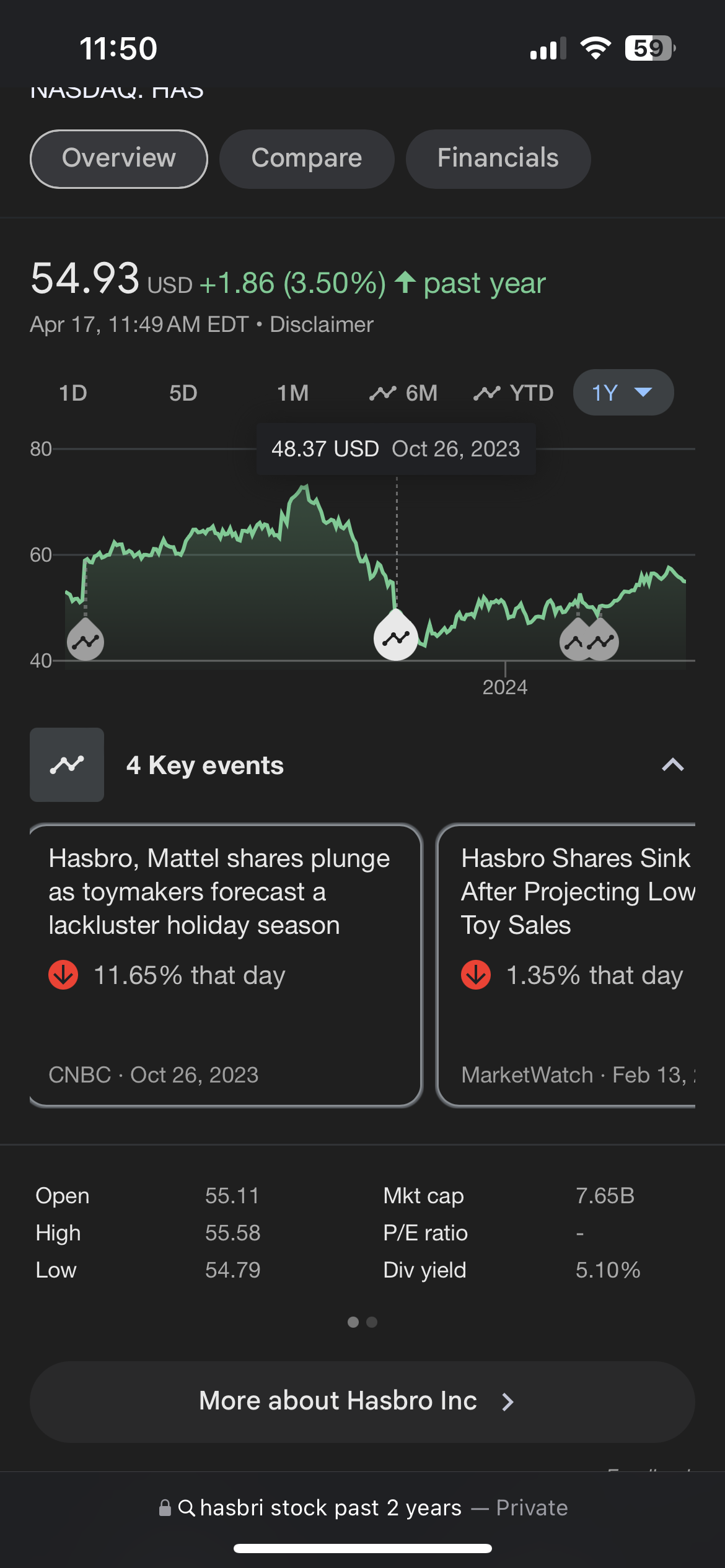Collapse the 4 Key events section

pyautogui.click(x=672, y=765)
